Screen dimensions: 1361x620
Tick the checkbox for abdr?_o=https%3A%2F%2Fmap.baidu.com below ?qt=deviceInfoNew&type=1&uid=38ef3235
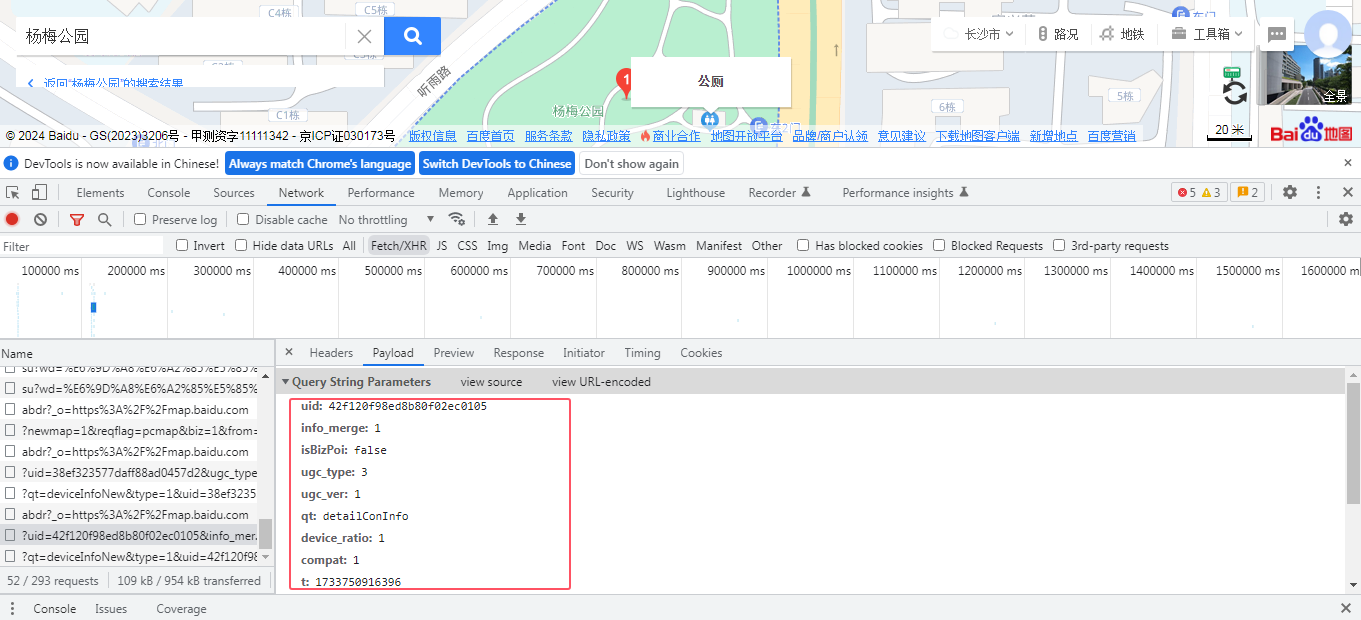click(10, 515)
